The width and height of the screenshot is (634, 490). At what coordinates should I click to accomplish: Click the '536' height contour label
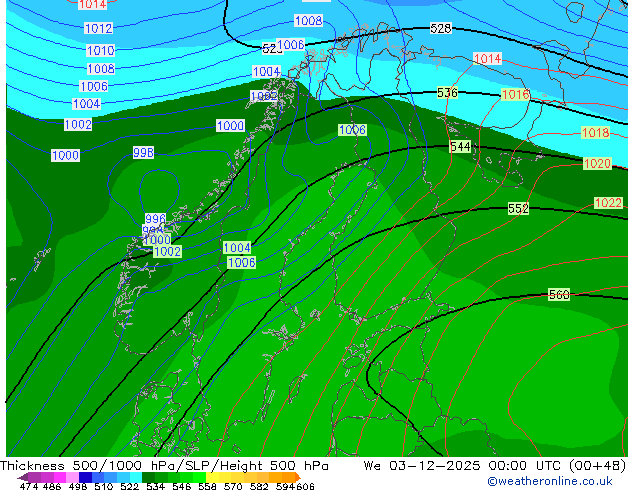coord(447,93)
